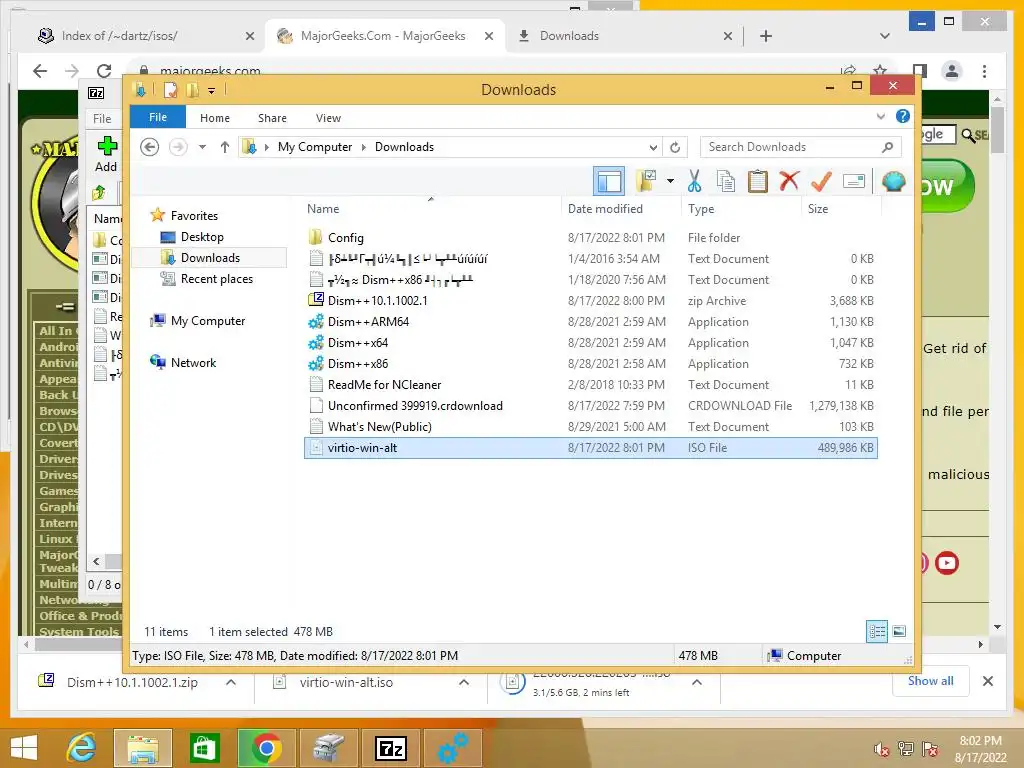Click Favorites in navigation pane
The height and width of the screenshot is (768, 1024).
tap(194, 216)
